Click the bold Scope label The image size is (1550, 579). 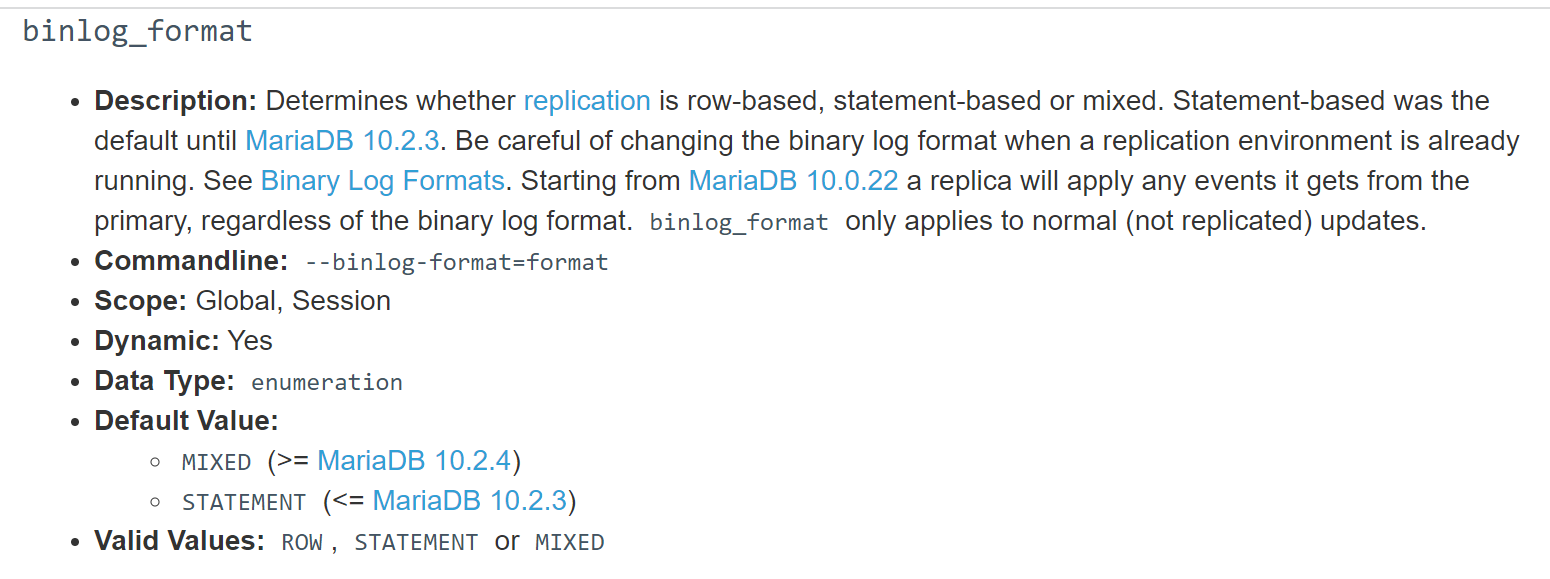140,301
